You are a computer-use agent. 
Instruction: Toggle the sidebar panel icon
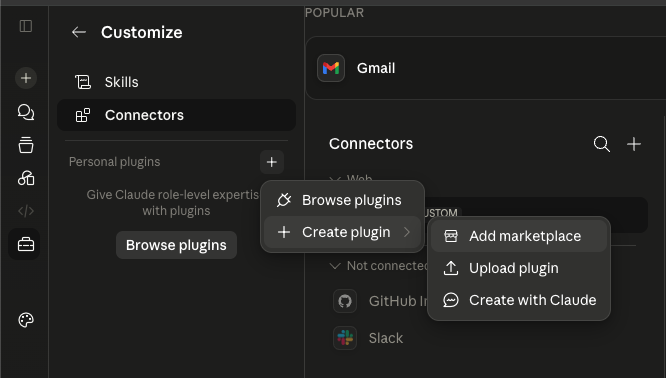click(26, 26)
